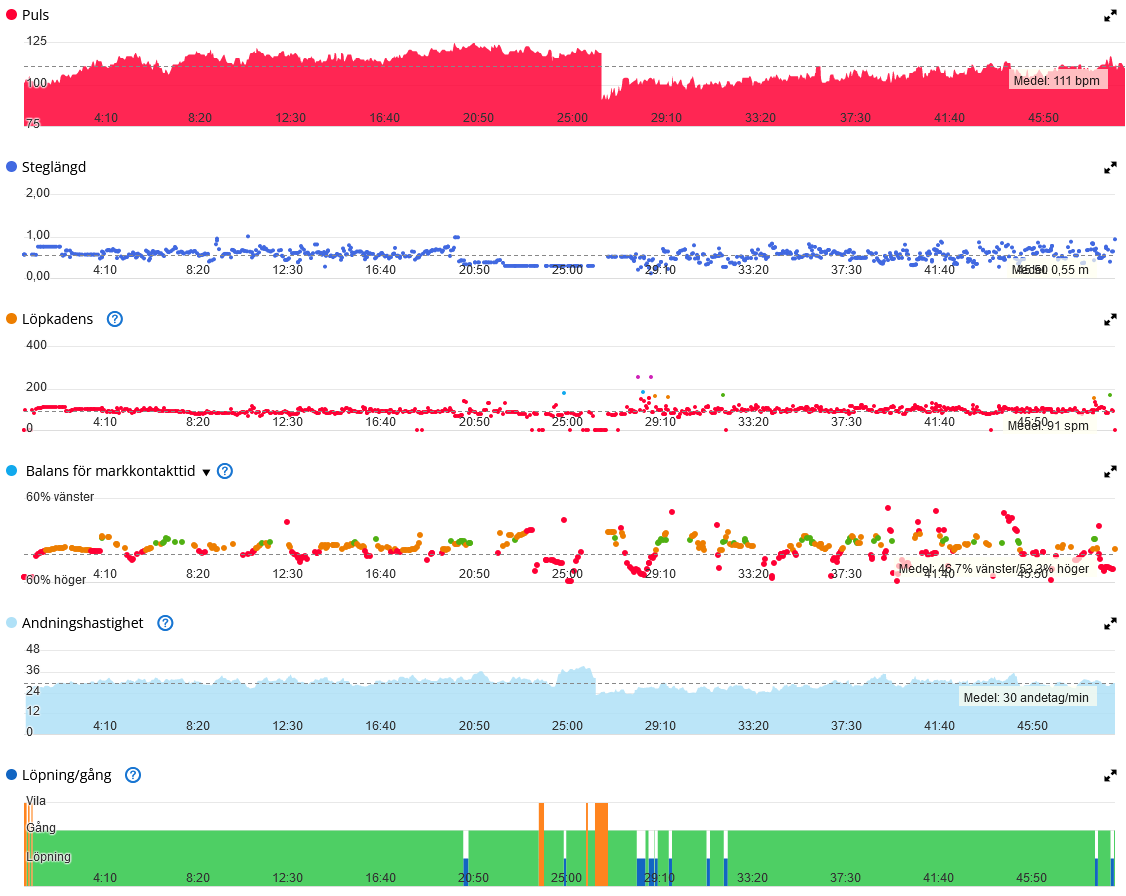Open help for Balans för markkontakttid
The width and height of the screenshot is (1126, 896).
tap(225, 472)
